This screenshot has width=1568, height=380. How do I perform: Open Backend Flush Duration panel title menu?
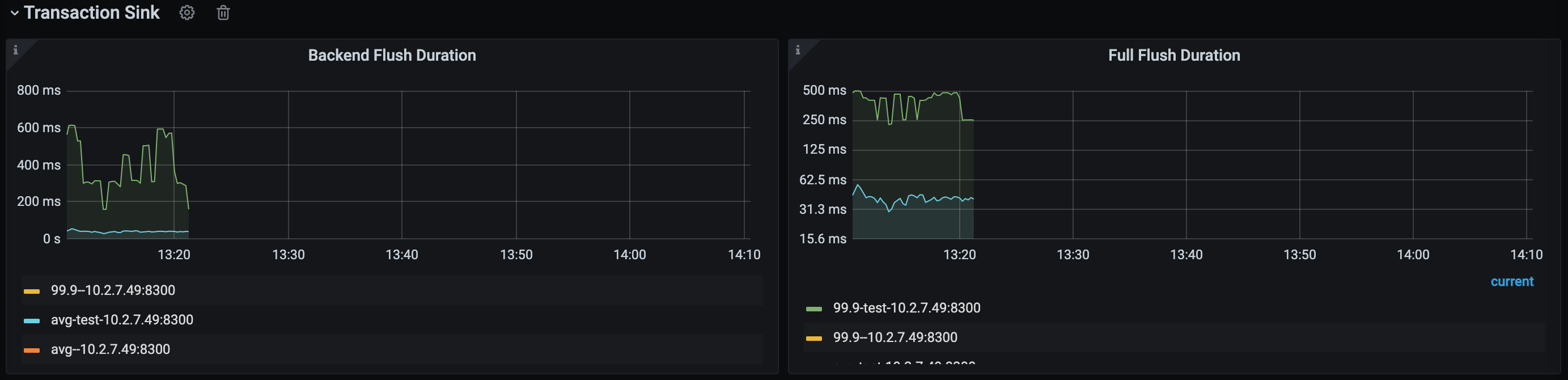(392, 56)
